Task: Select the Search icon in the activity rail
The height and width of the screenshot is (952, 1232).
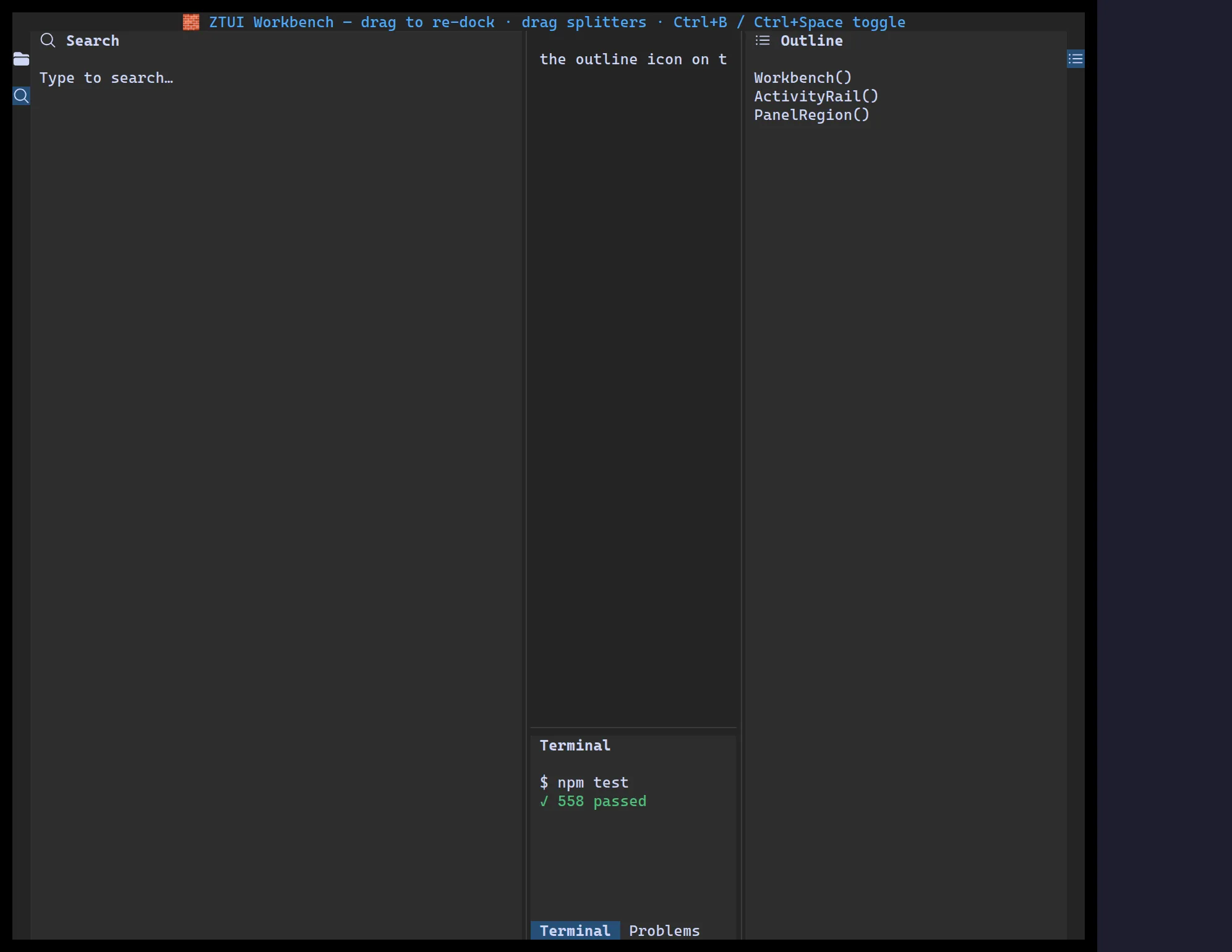Action: pos(21,96)
